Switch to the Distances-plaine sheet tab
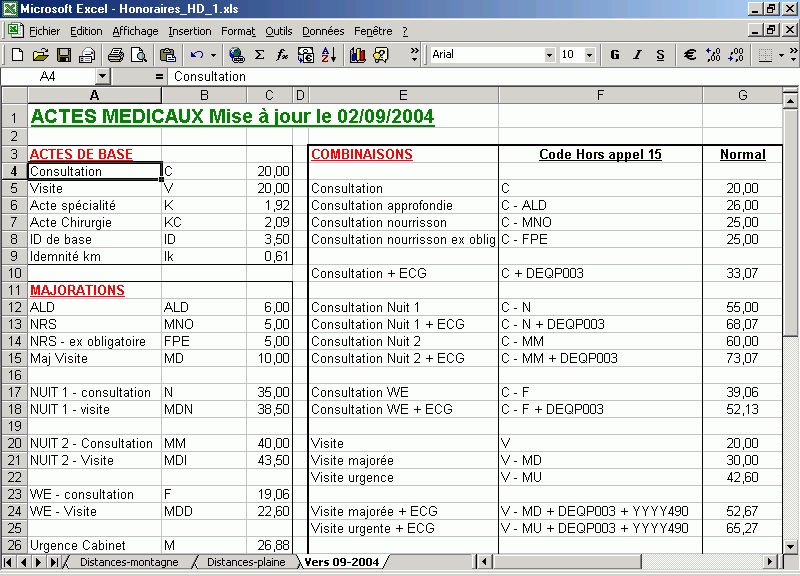 (x=246, y=562)
